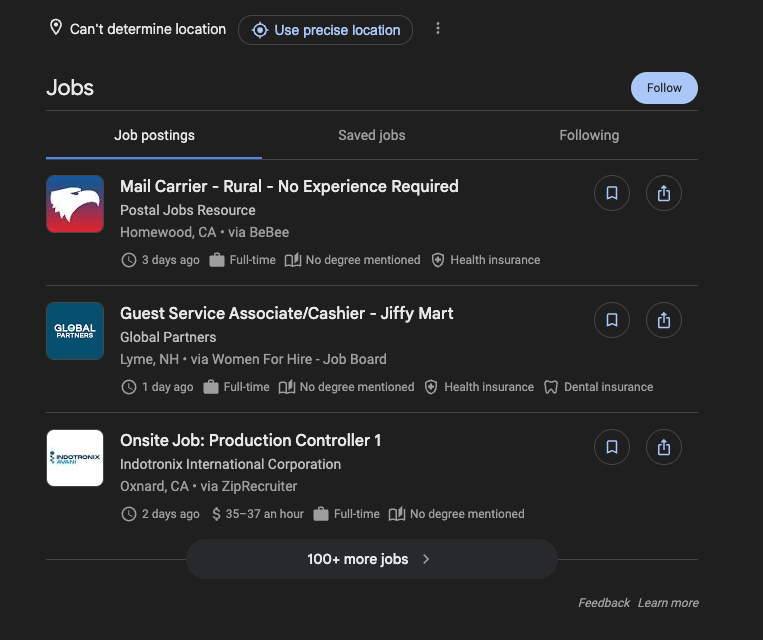Click degree book icon in Global Partners row

(287, 387)
